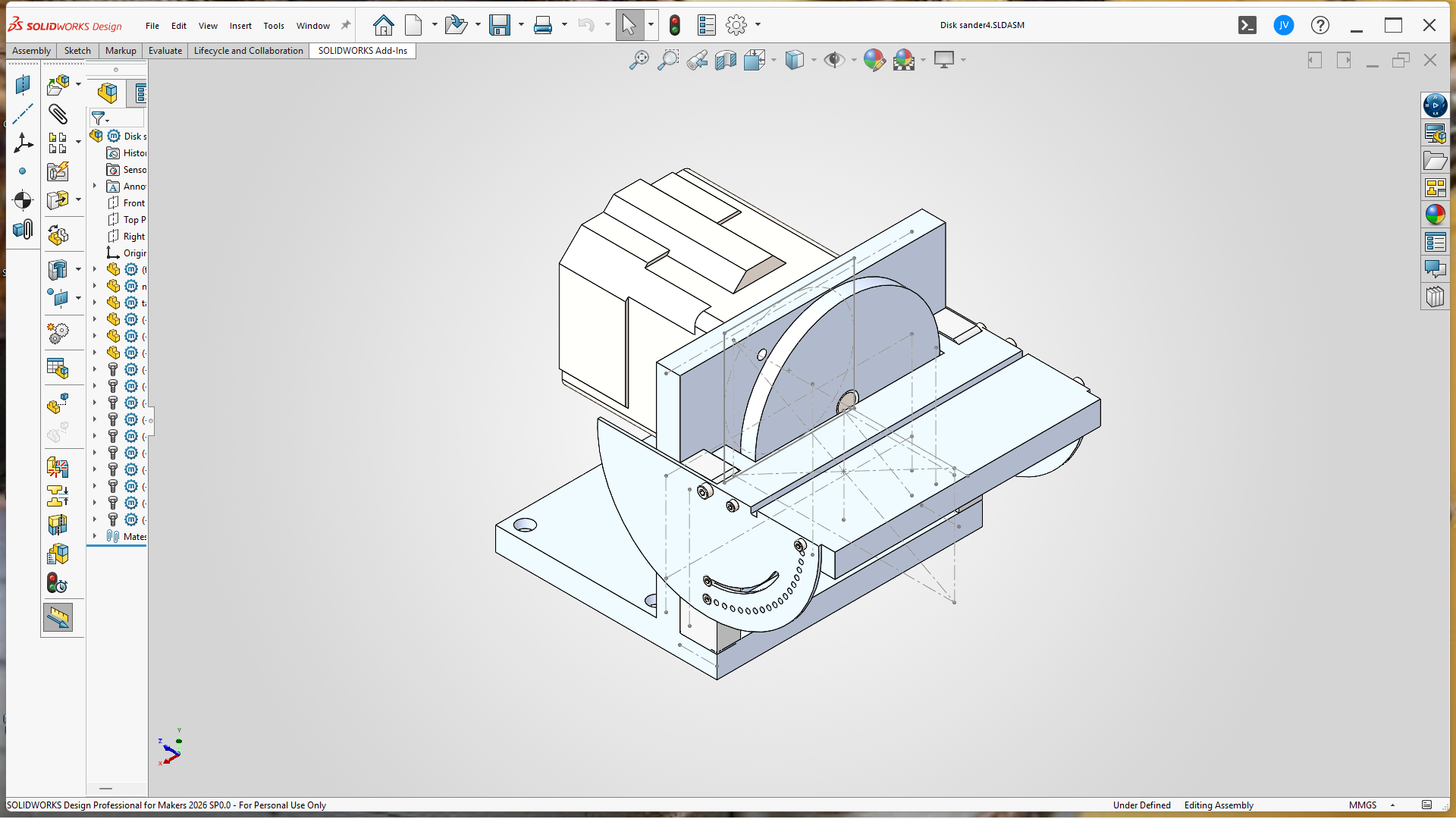Expand the Annotations tree node

(95, 186)
